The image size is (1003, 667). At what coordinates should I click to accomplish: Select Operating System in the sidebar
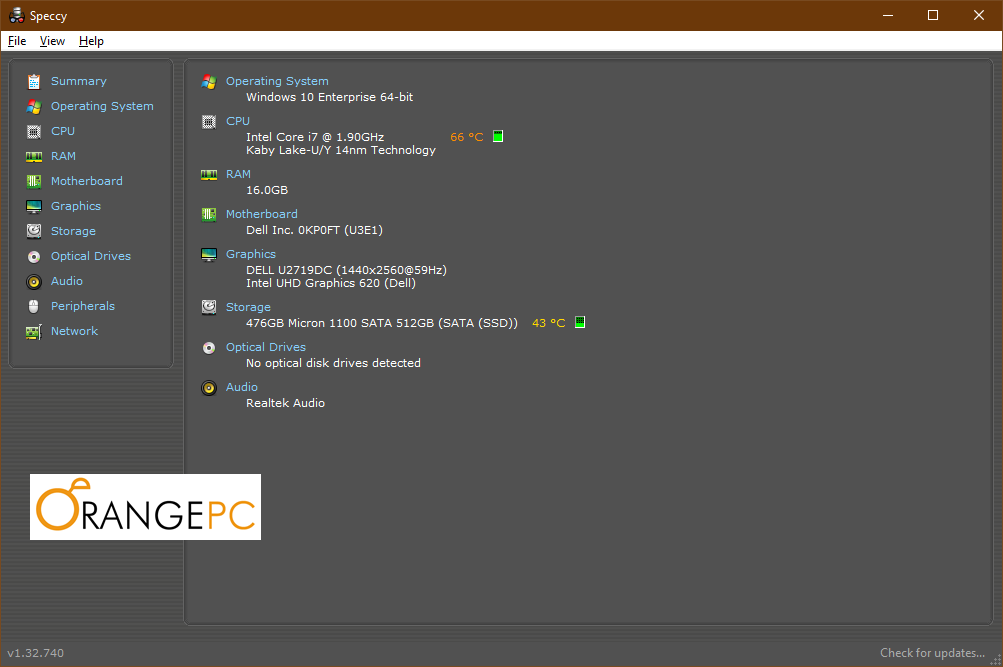(102, 106)
